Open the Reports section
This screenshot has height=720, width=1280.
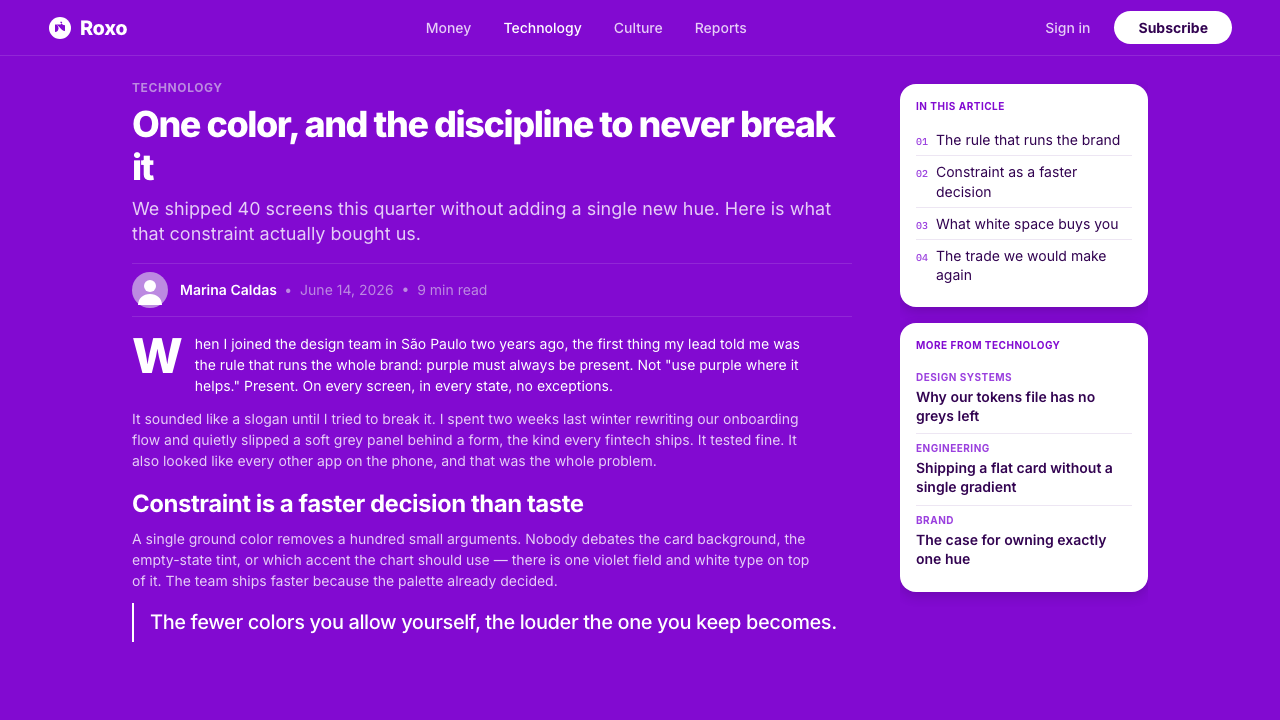click(x=720, y=28)
